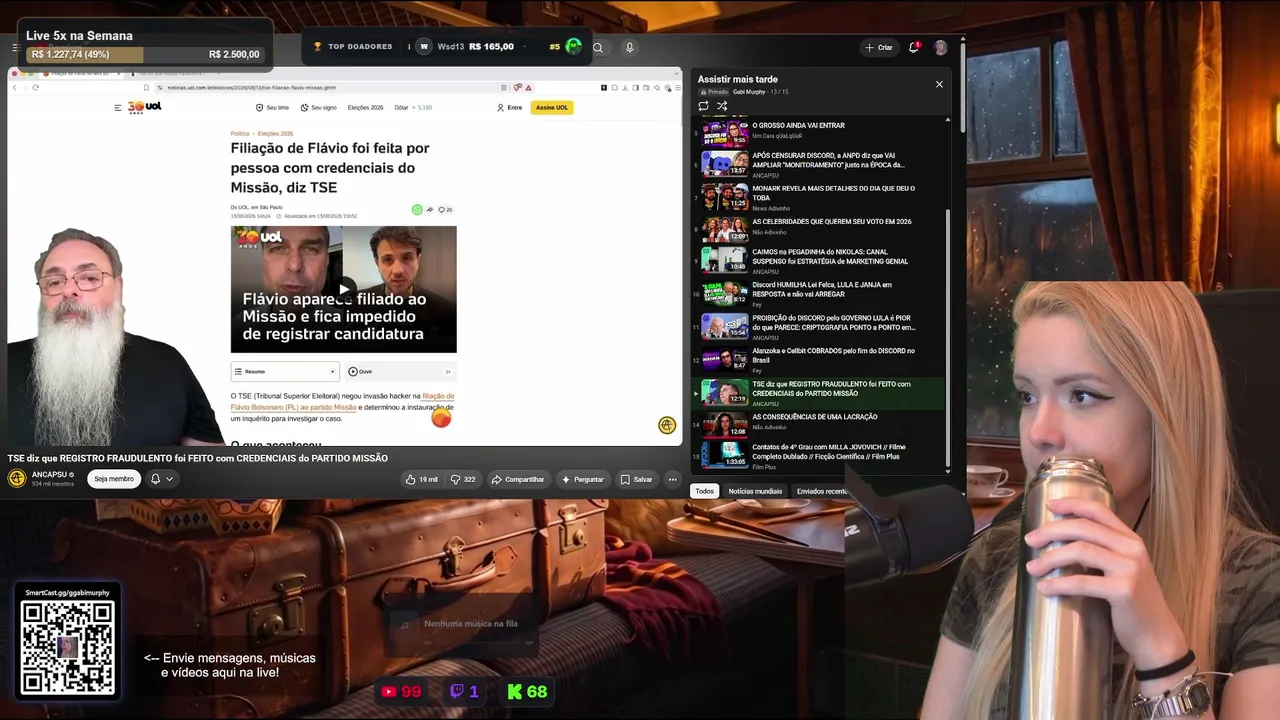Reload the page in the recorded browser
The width and height of the screenshot is (1280, 720).
pos(36,87)
